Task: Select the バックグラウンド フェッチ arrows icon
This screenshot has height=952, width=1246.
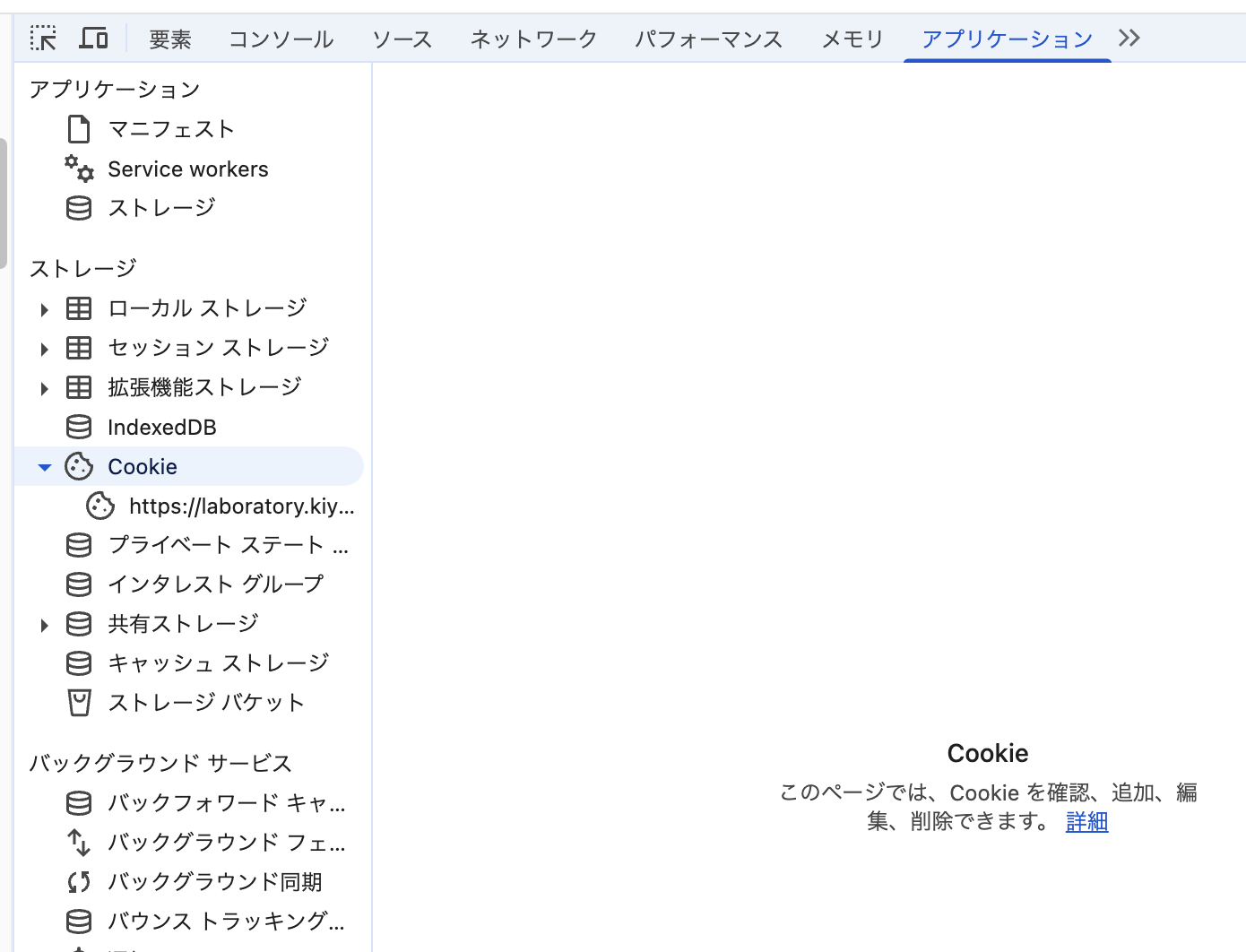Action: 79,843
